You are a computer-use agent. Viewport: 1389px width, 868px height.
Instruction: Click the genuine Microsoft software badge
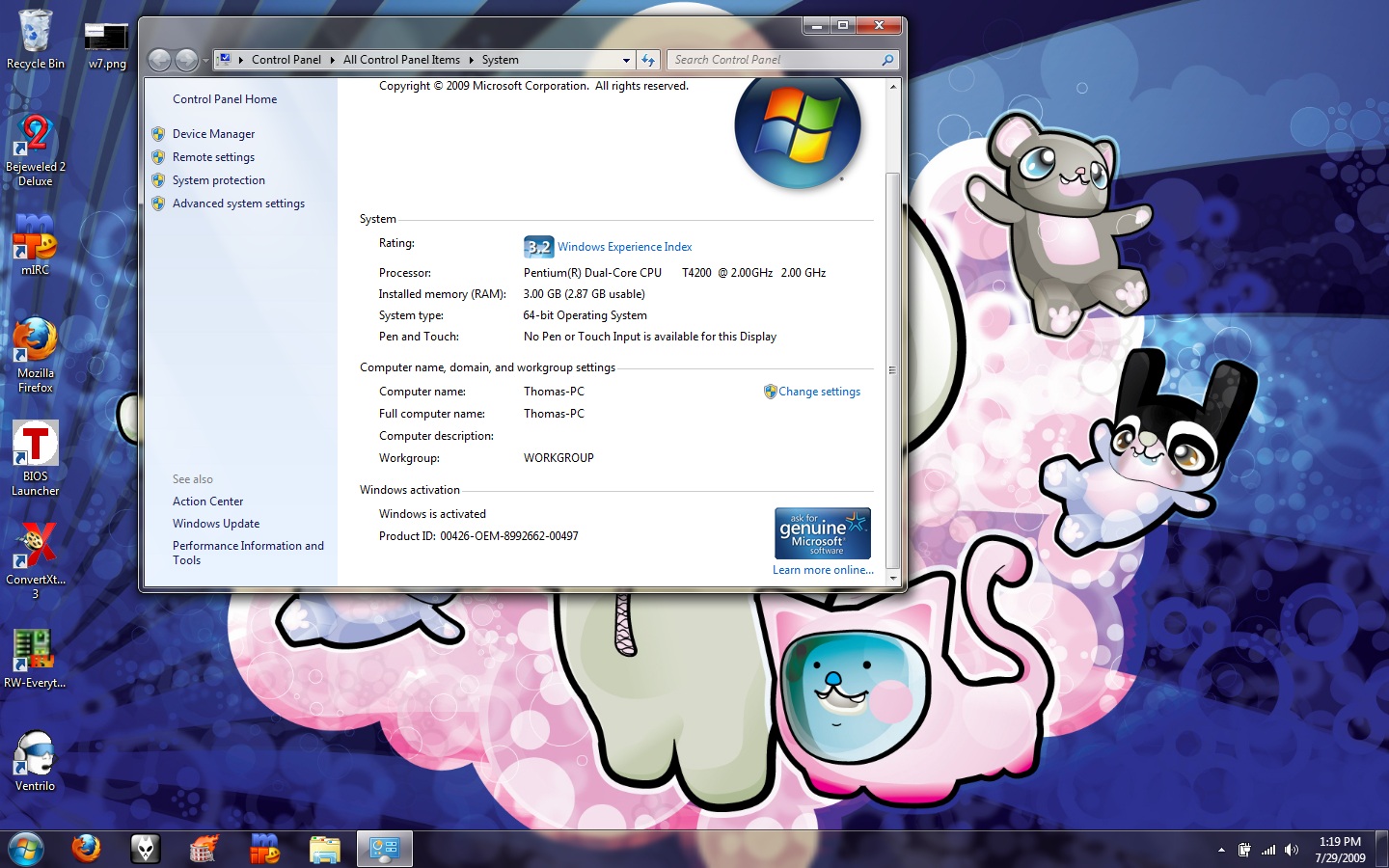(823, 533)
